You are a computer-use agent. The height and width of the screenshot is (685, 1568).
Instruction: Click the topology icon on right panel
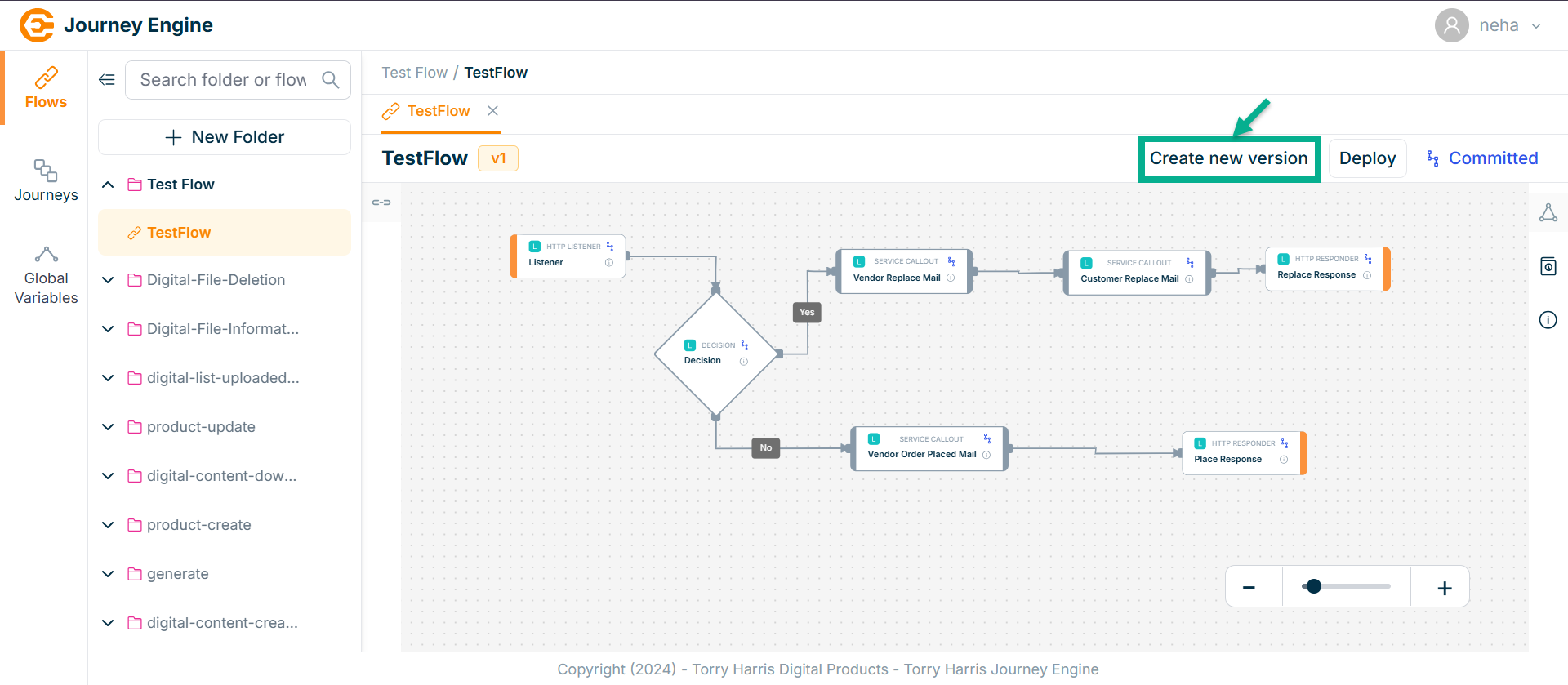tap(1548, 213)
